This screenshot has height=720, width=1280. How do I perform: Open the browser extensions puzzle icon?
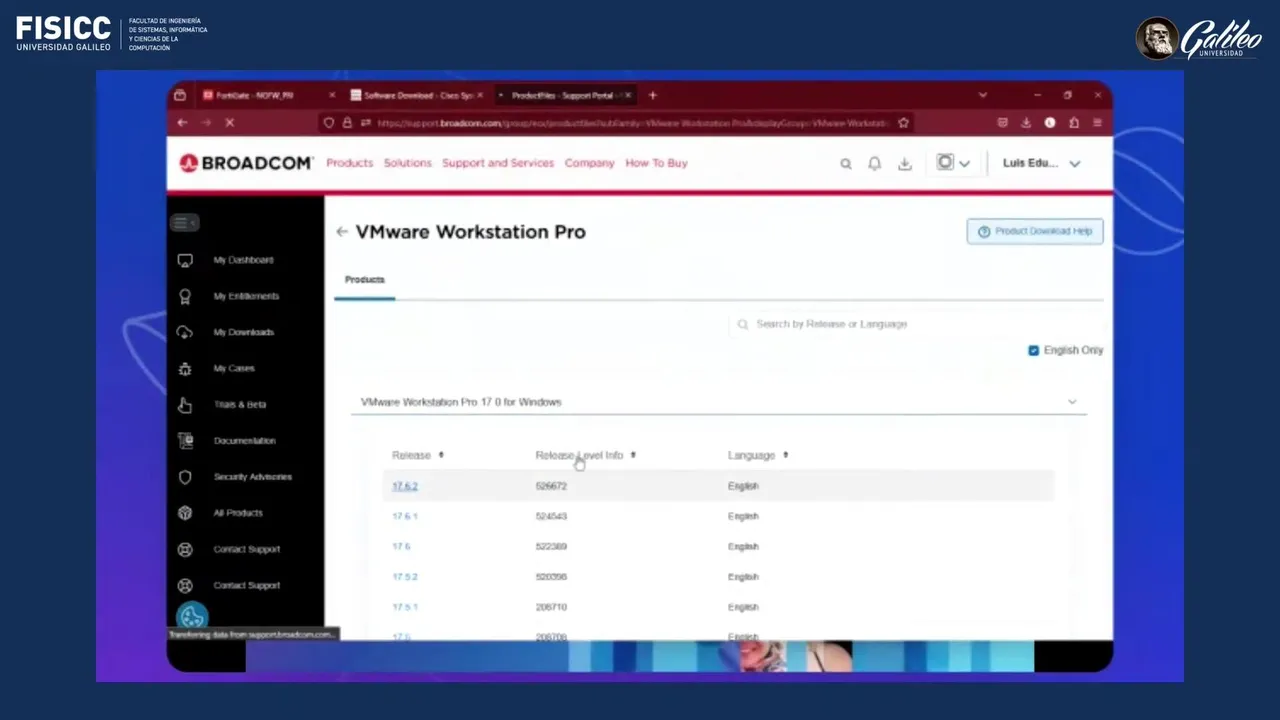pos(1074,123)
